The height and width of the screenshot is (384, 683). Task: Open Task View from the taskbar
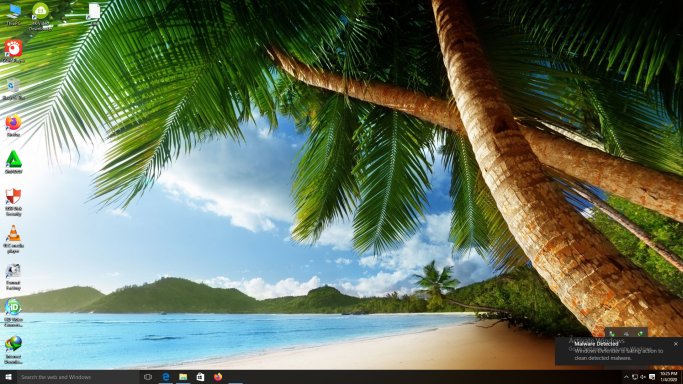(148, 377)
